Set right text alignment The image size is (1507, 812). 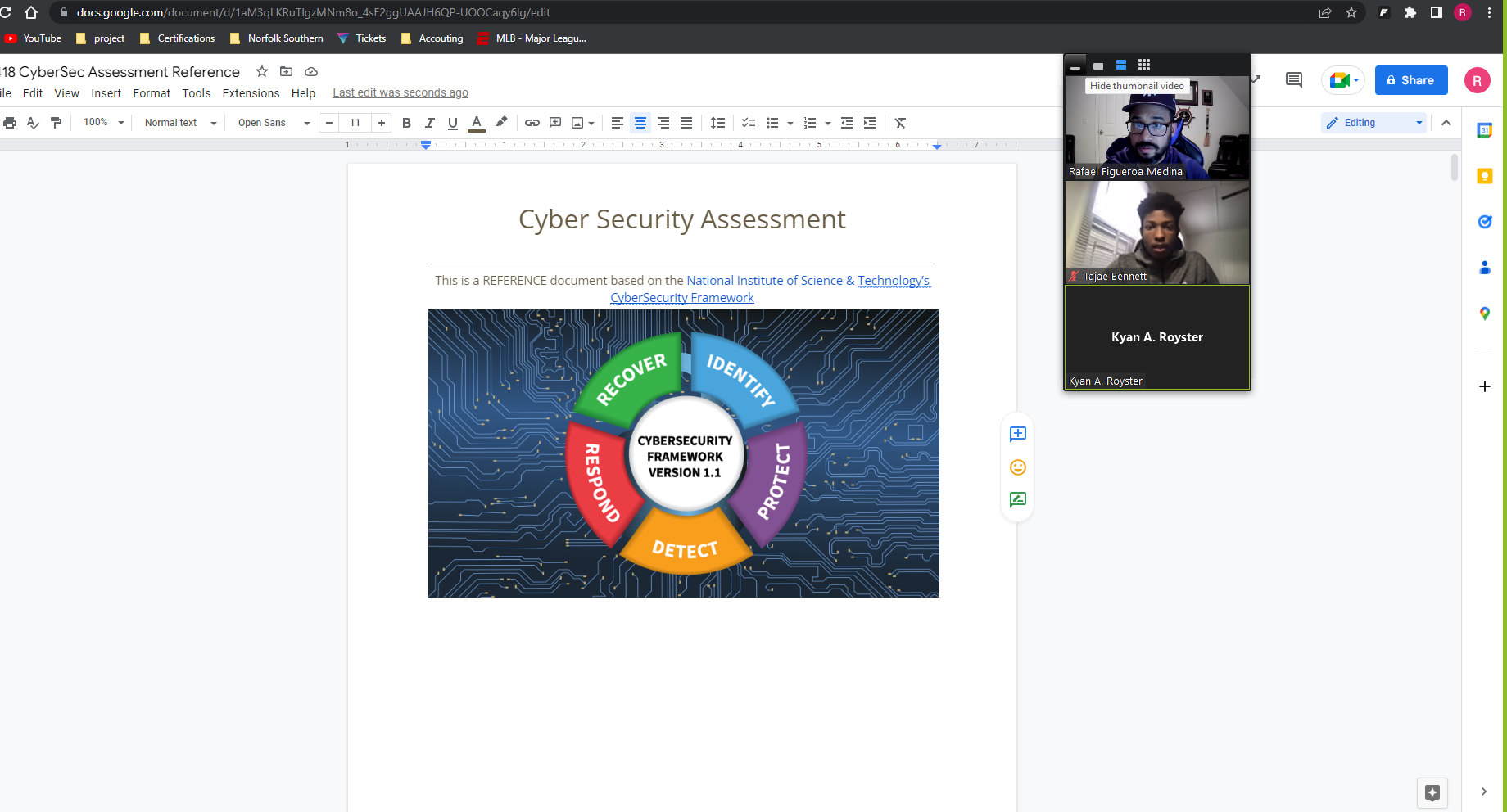pos(663,123)
